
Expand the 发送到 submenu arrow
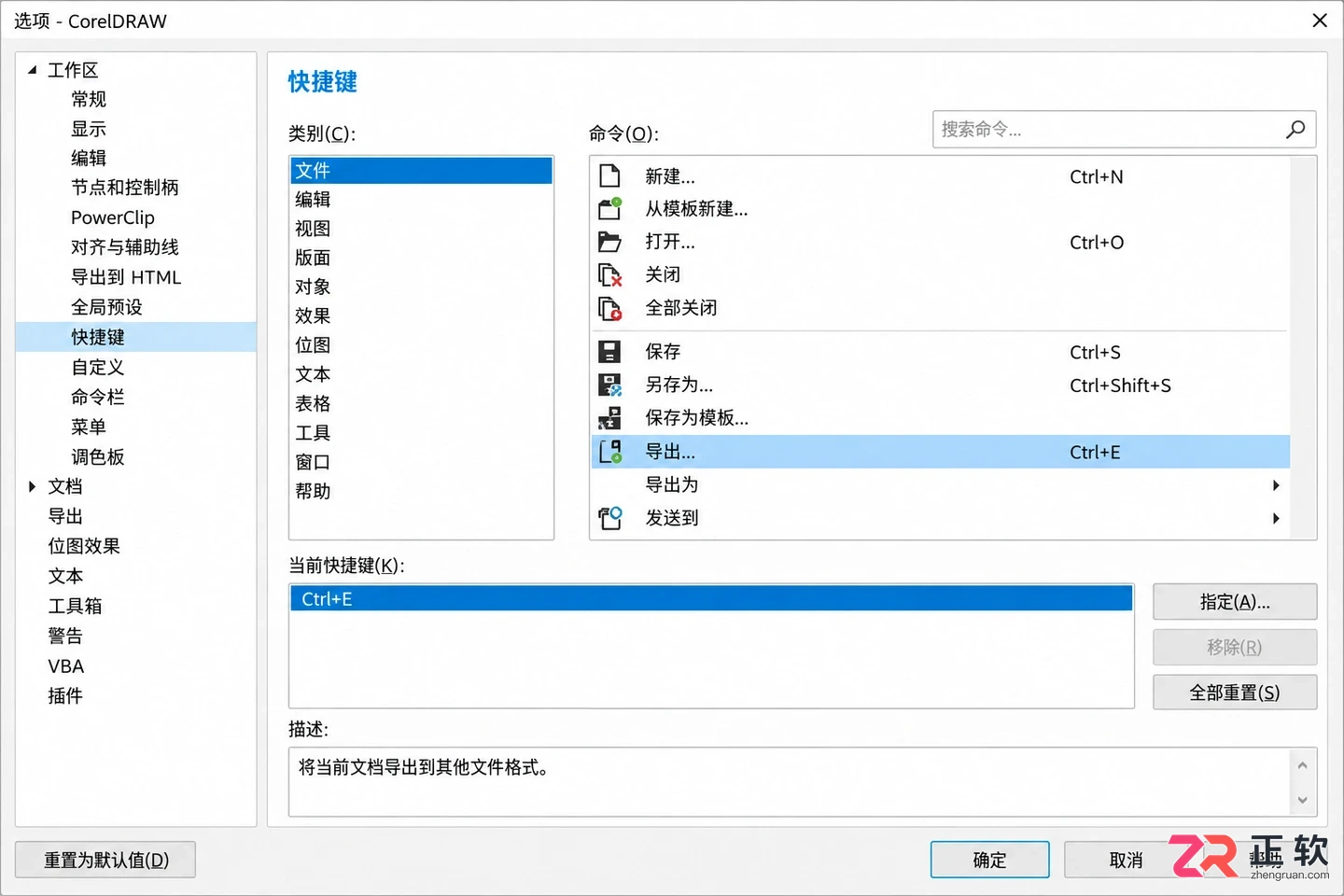pyautogui.click(x=1276, y=518)
